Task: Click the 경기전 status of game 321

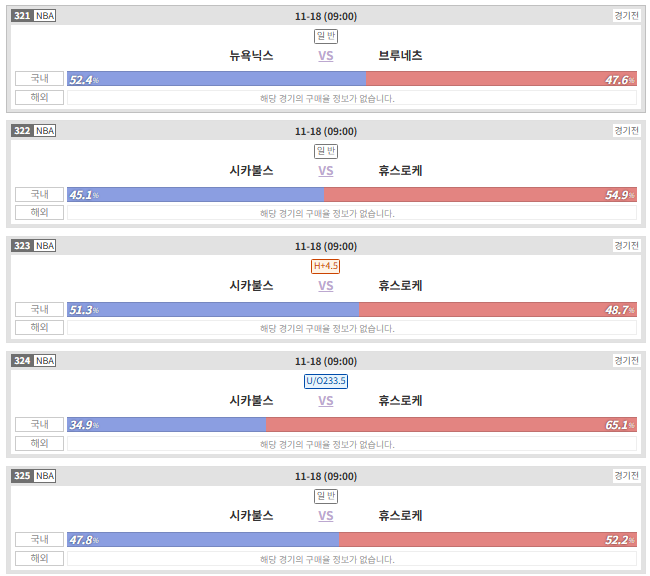Action: pos(626,16)
